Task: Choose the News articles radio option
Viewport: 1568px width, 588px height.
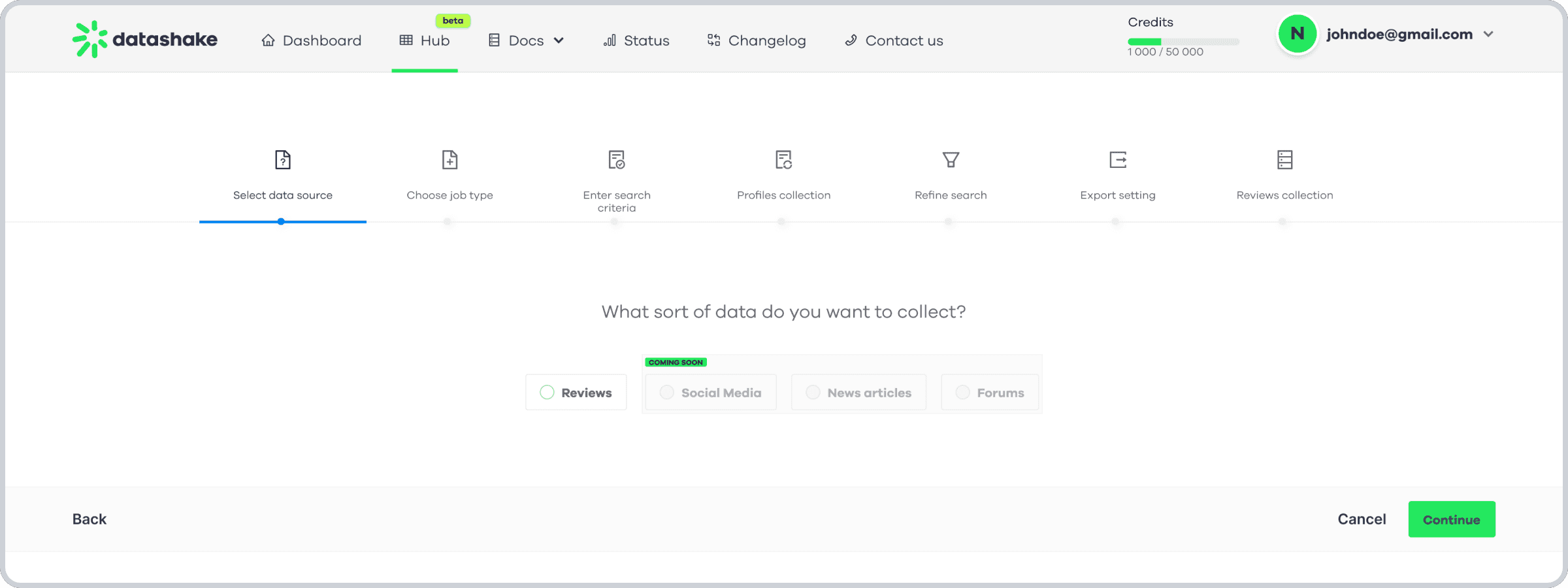Action: (x=813, y=392)
